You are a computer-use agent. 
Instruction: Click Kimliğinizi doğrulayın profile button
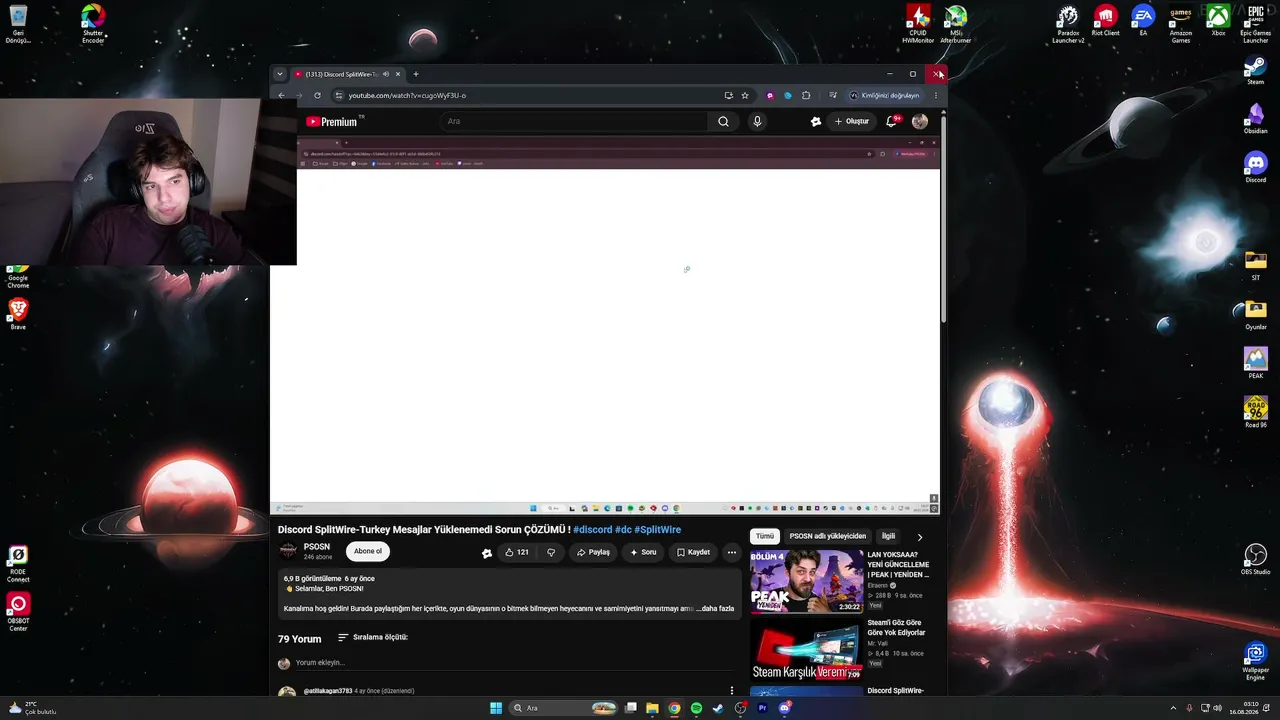[x=884, y=95]
